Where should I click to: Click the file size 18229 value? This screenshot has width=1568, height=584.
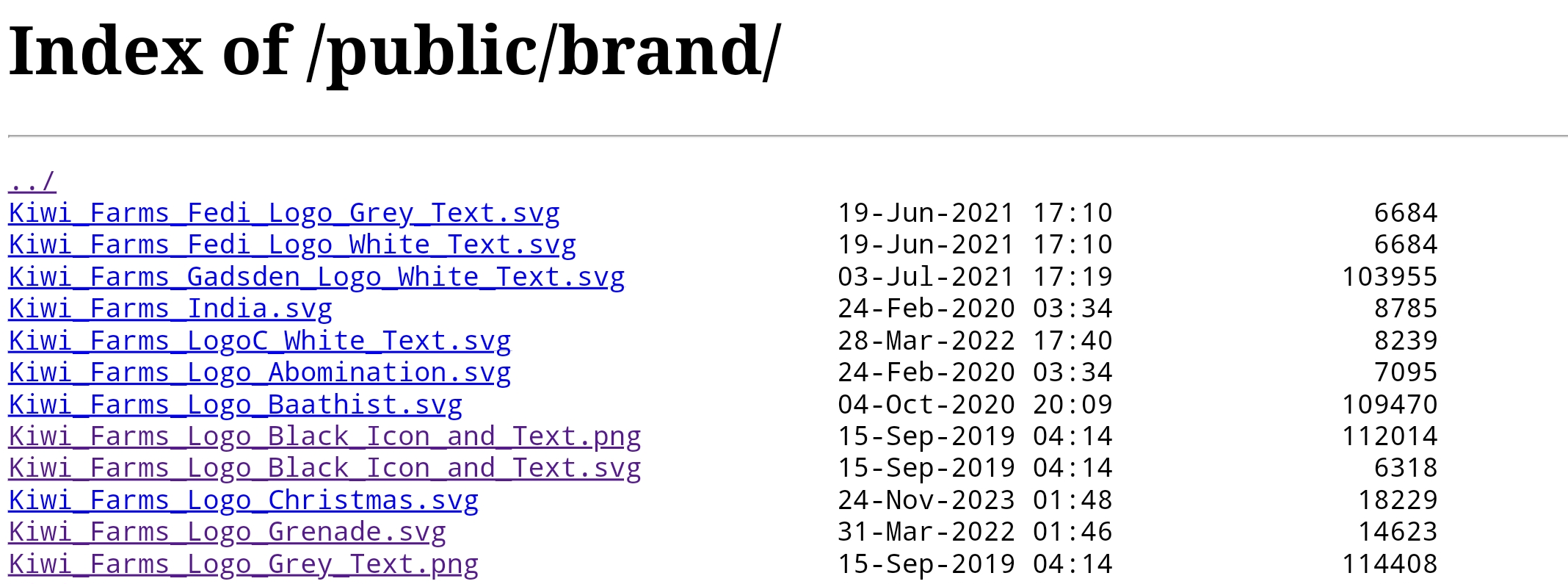tap(1398, 500)
